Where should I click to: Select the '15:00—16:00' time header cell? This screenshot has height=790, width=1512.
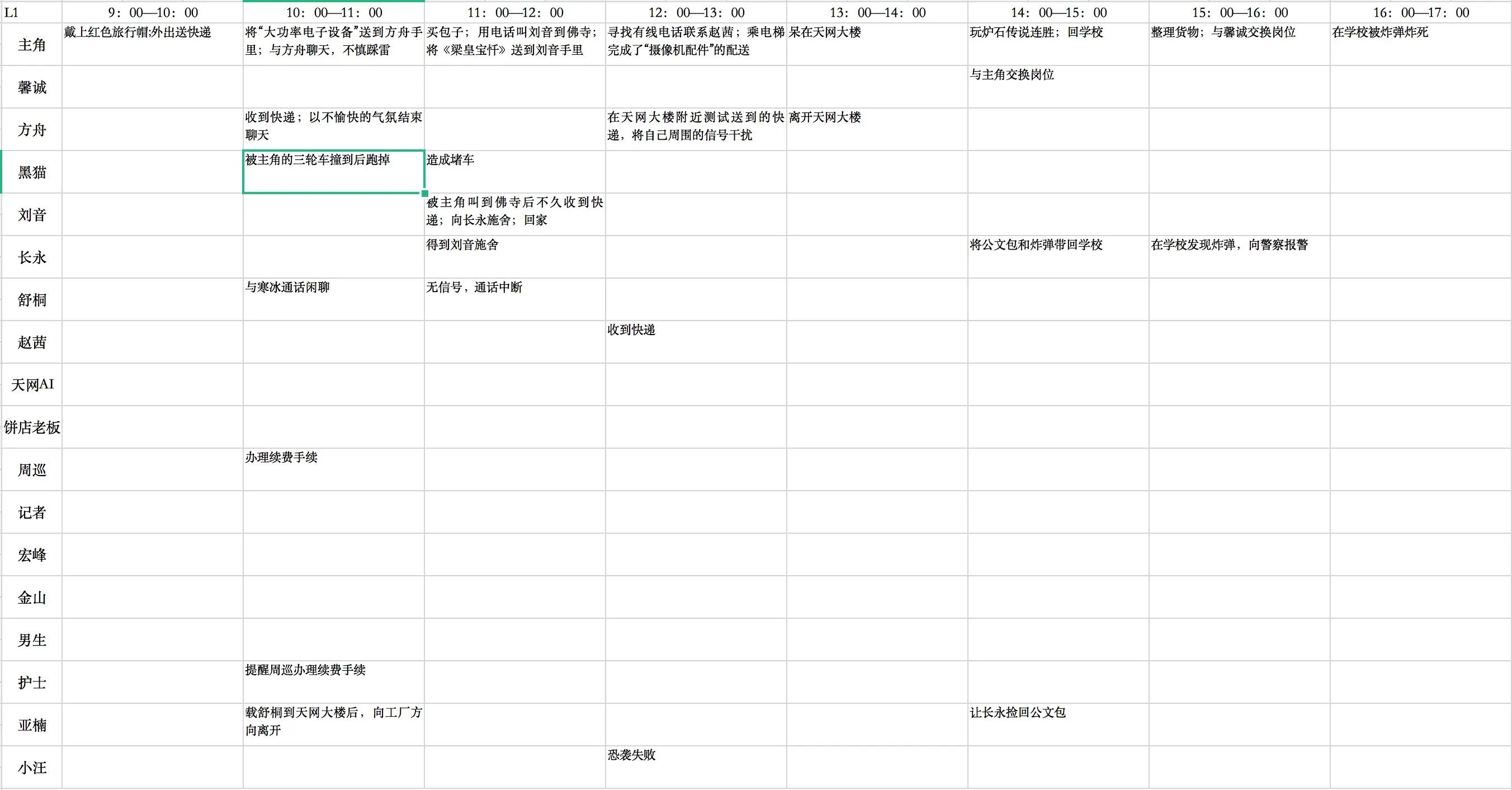[x=1240, y=12]
